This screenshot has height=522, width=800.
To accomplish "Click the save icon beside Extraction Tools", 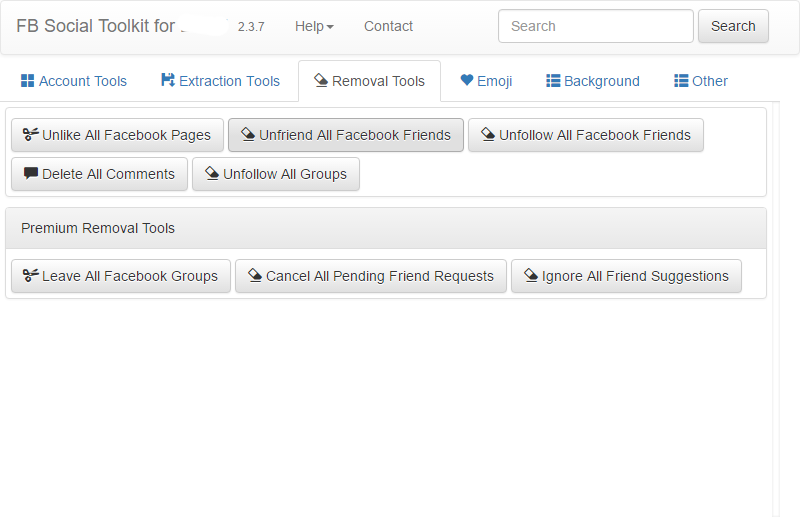I will pyautogui.click(x=168, y=80).
